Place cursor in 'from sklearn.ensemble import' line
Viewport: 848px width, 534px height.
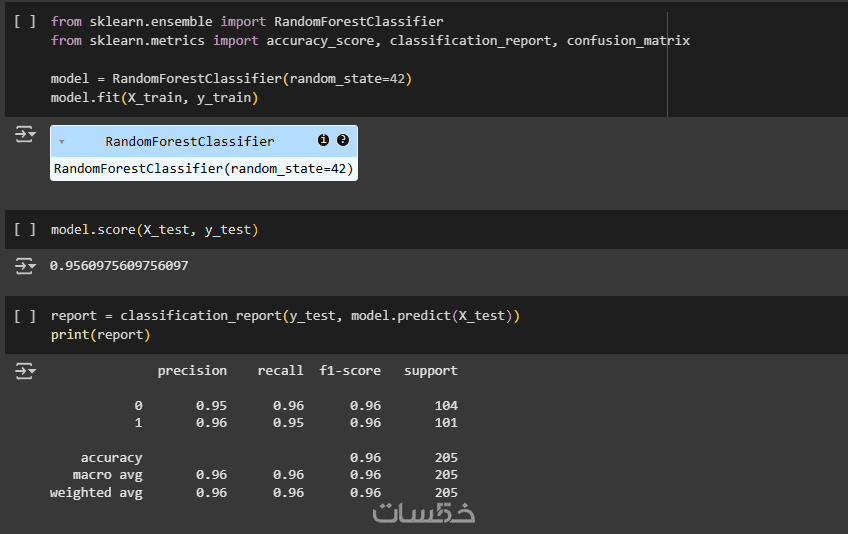[247, 21]
